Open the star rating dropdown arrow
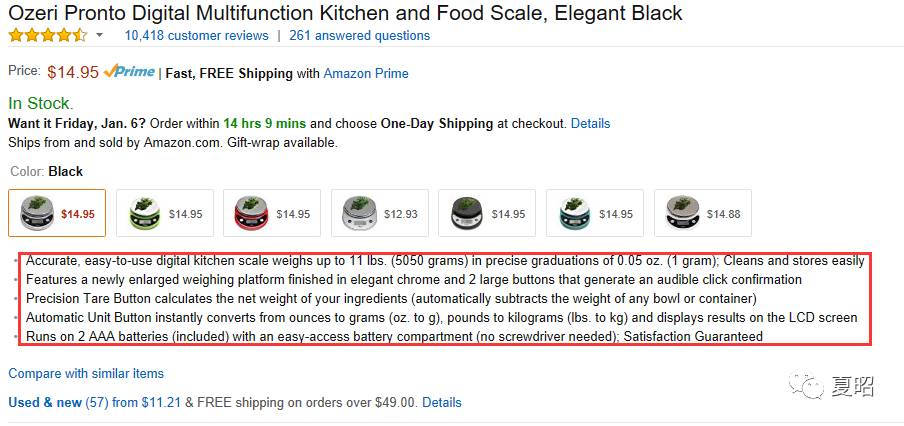This screenshot has height=426, width=904. [x=99, y=36]
